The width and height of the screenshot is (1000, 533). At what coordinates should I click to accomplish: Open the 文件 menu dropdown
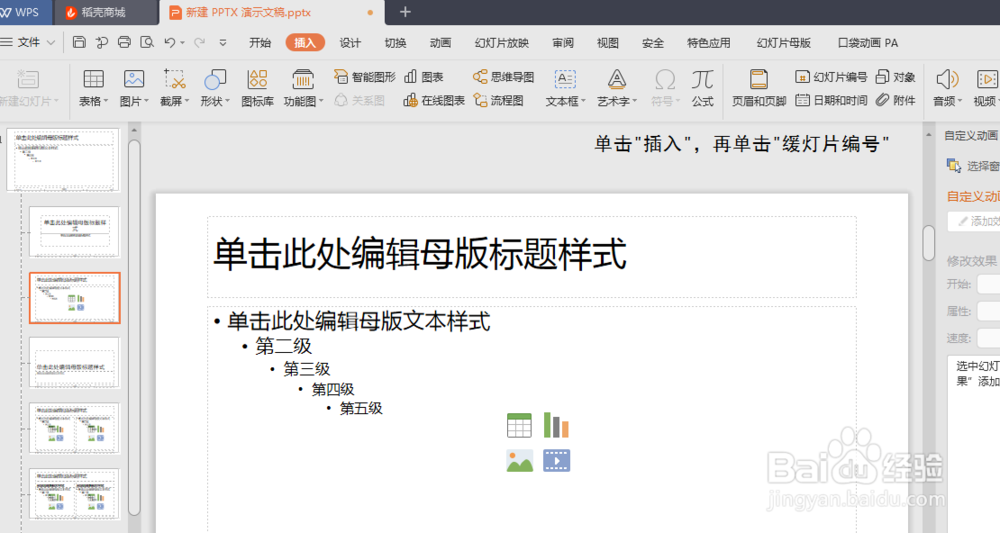tap(28, 42)
